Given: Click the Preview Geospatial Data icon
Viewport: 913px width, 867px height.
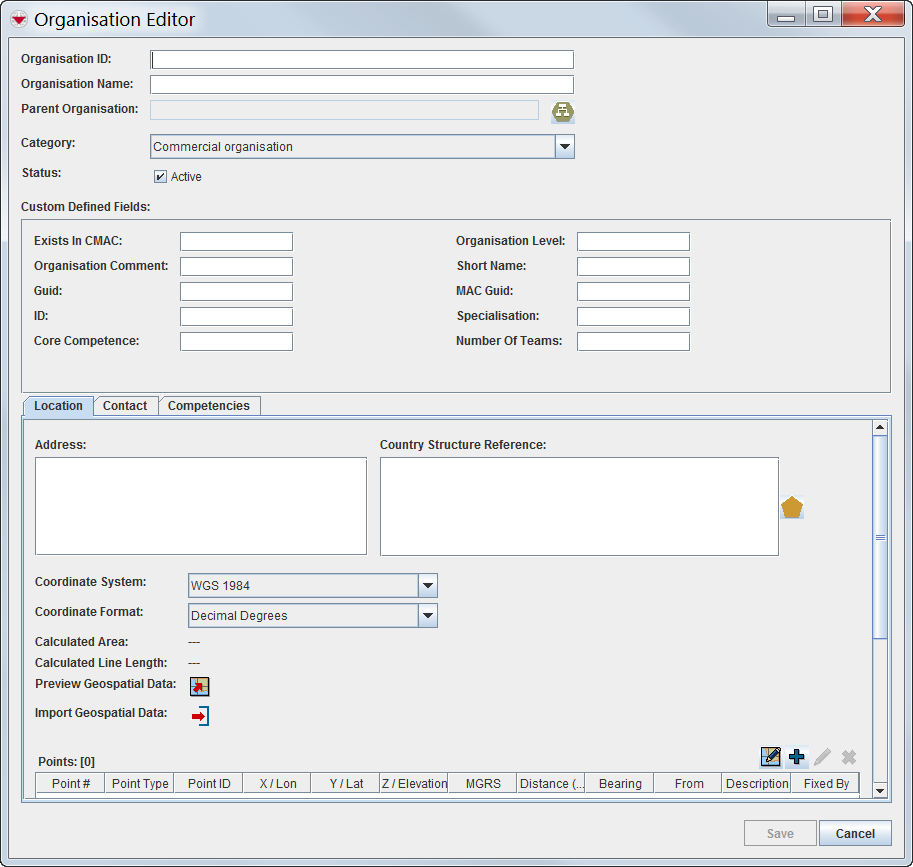Looking at the screenshot, I should coord(200,686).
